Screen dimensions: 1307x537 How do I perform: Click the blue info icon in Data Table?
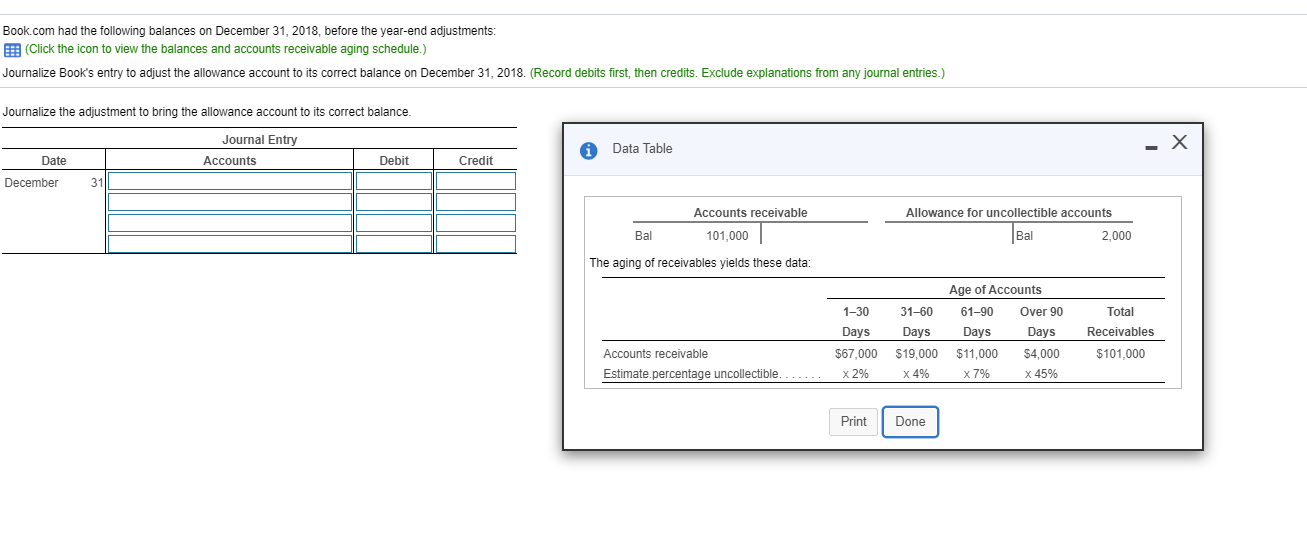pyautogui.click(x=590, y=150)
